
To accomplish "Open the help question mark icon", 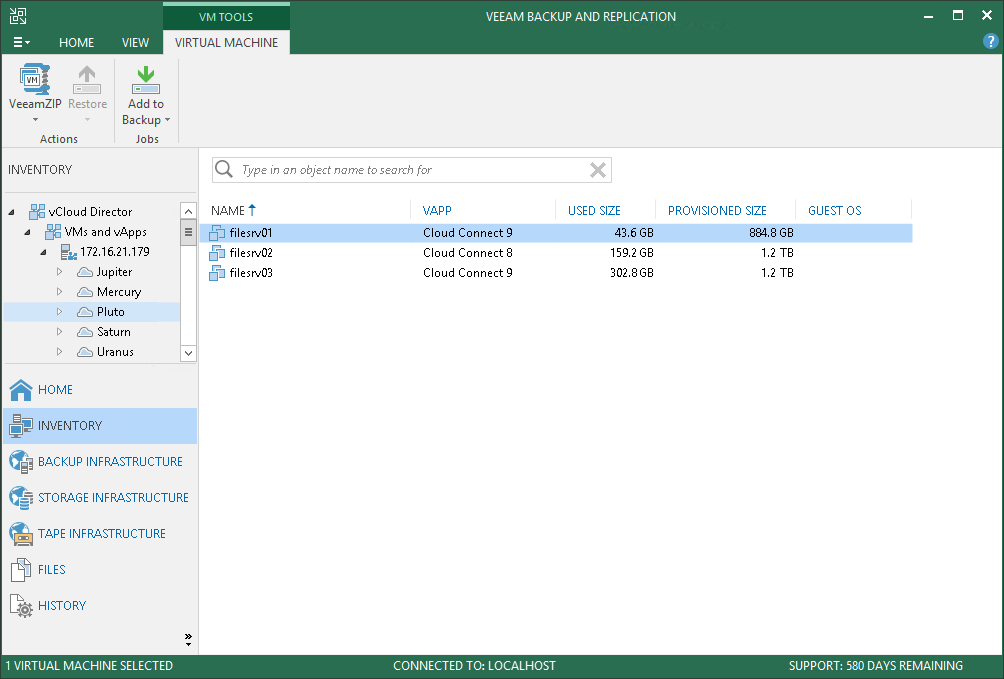I will click(990, 42).
